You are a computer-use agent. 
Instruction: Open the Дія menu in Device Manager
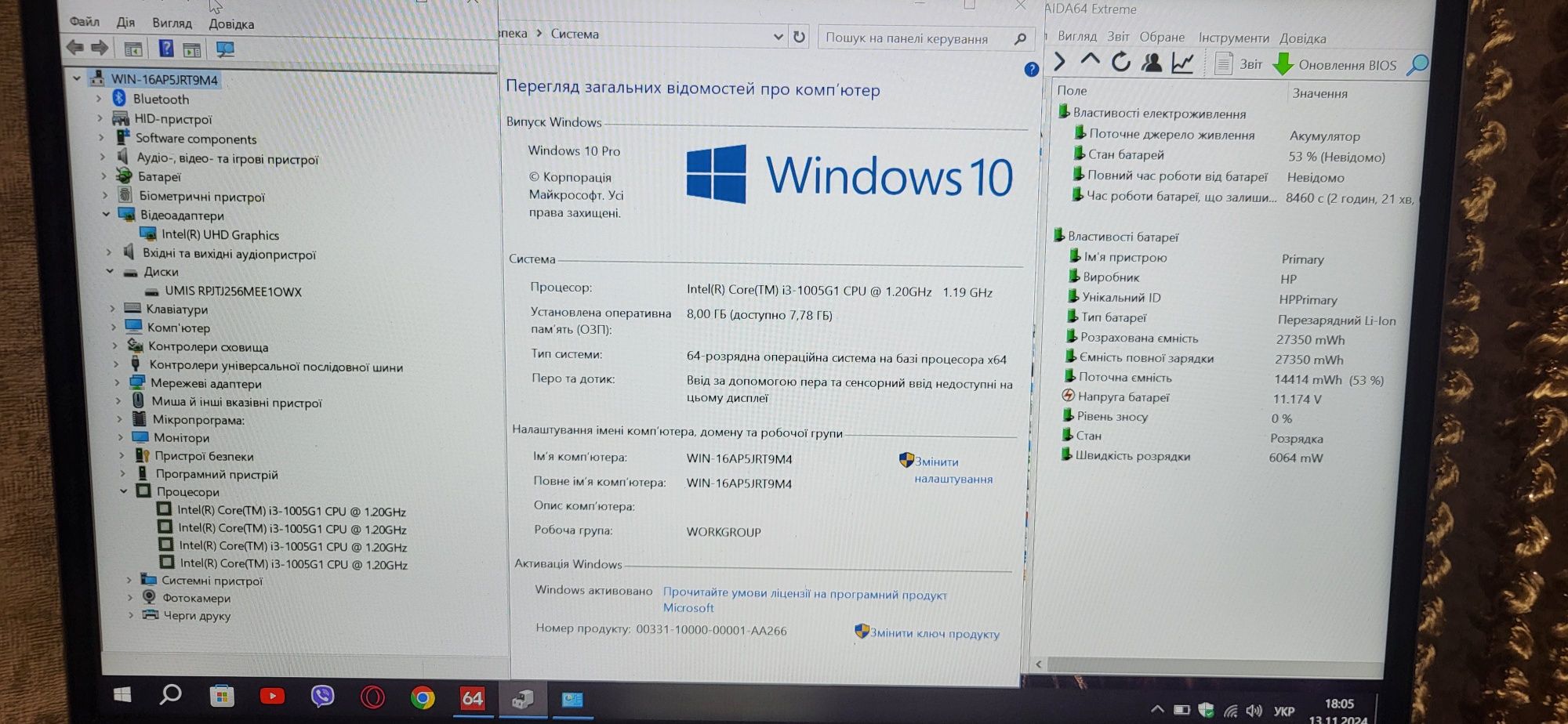point(125,22)
